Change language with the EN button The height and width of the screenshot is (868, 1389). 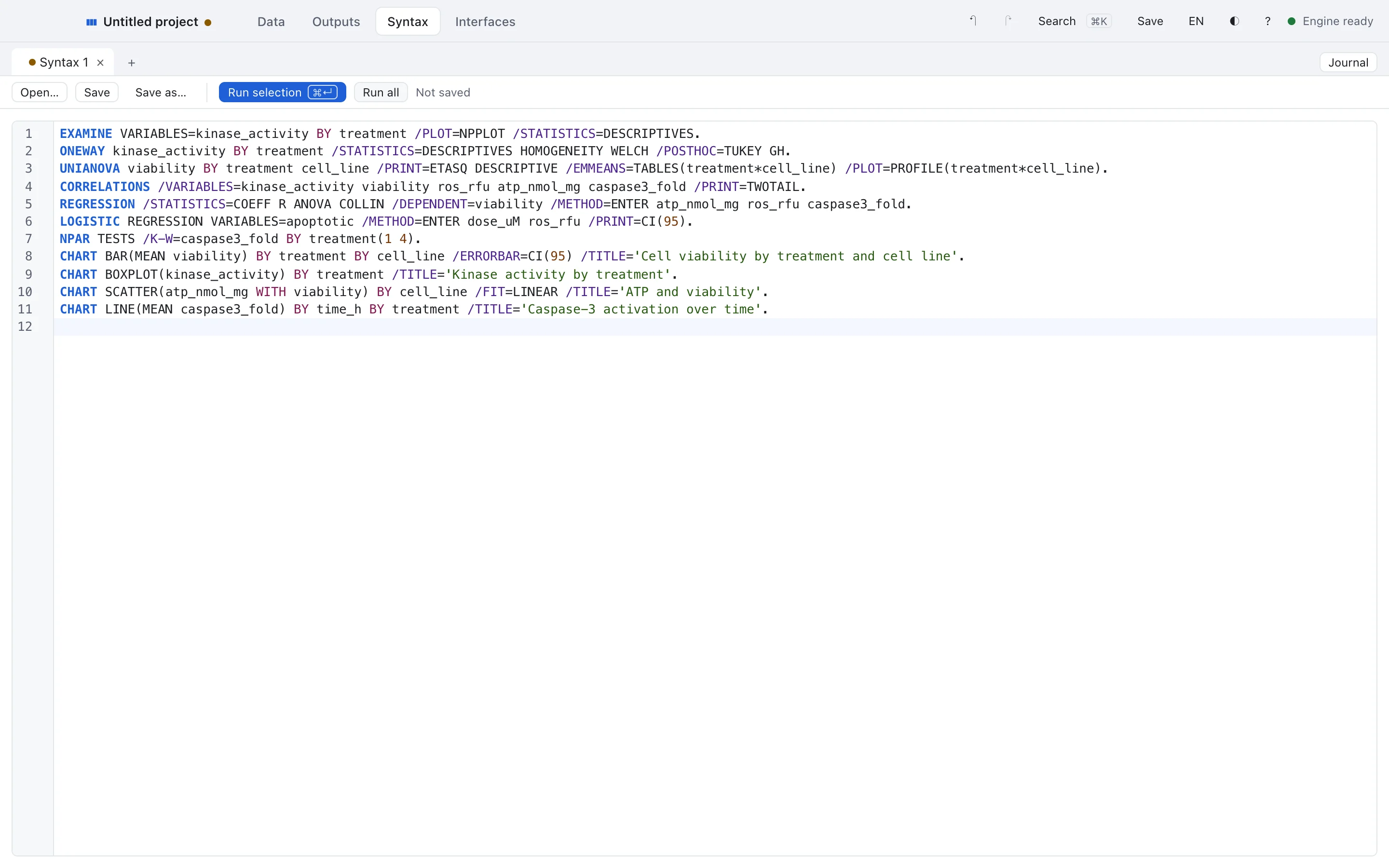coord(1196,21)
